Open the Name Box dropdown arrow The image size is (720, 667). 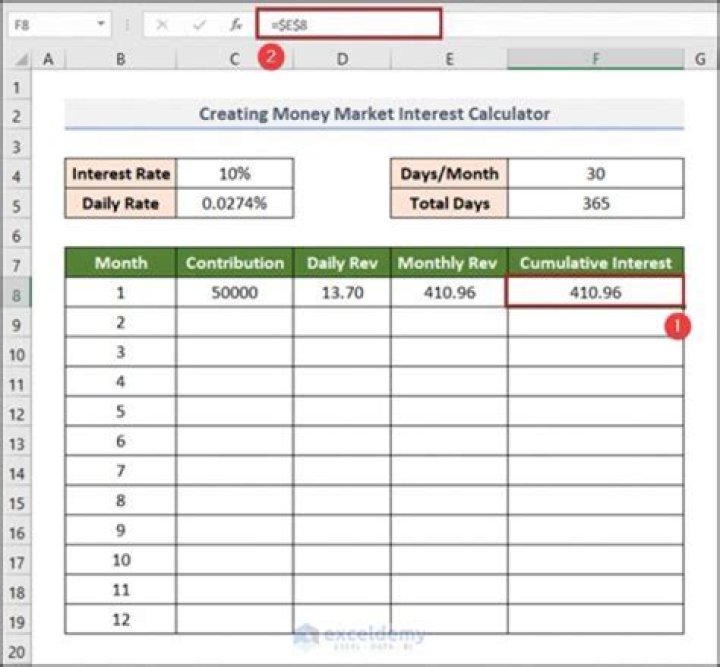[x=101, y=24]
